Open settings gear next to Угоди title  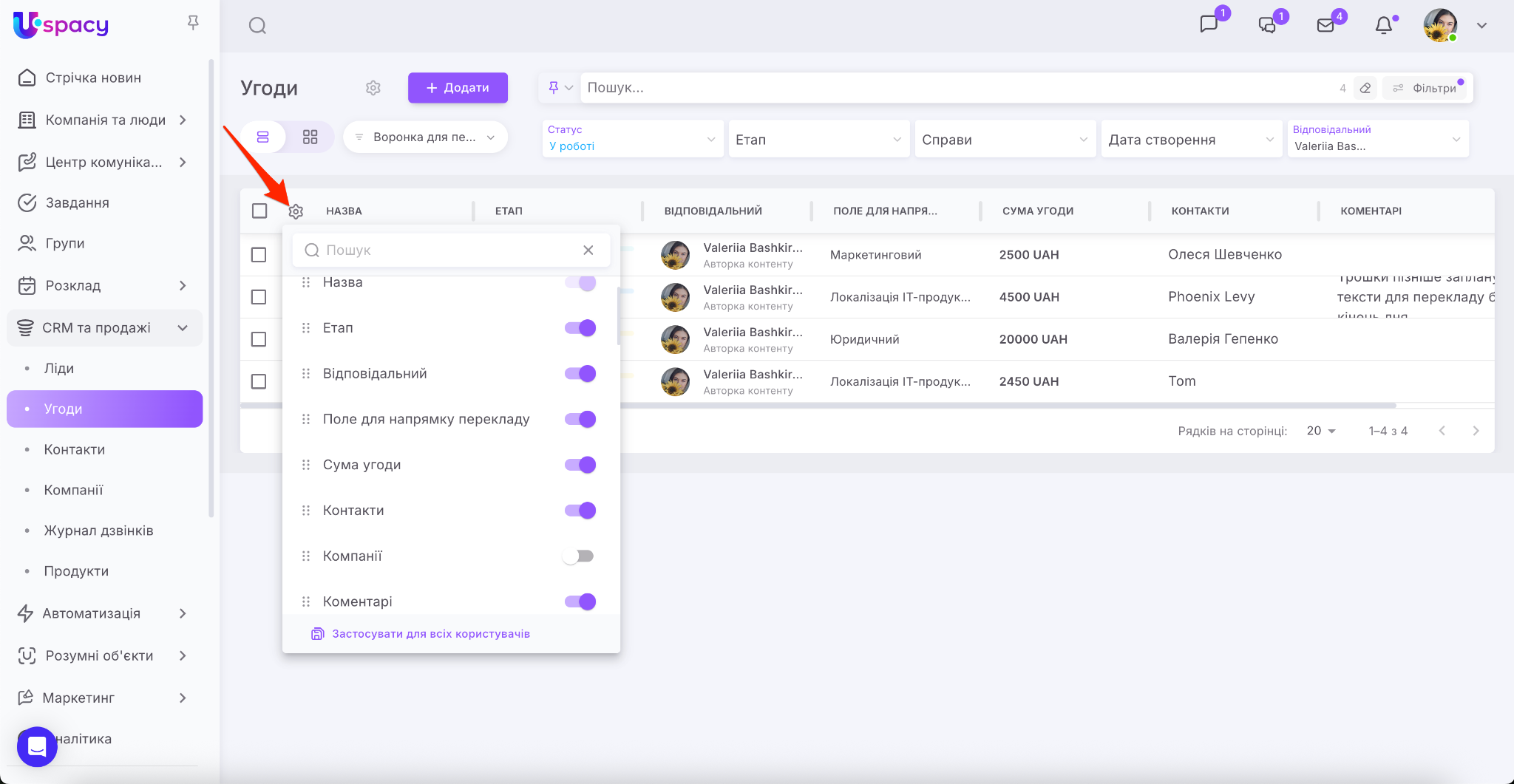[x=373, y=88]
